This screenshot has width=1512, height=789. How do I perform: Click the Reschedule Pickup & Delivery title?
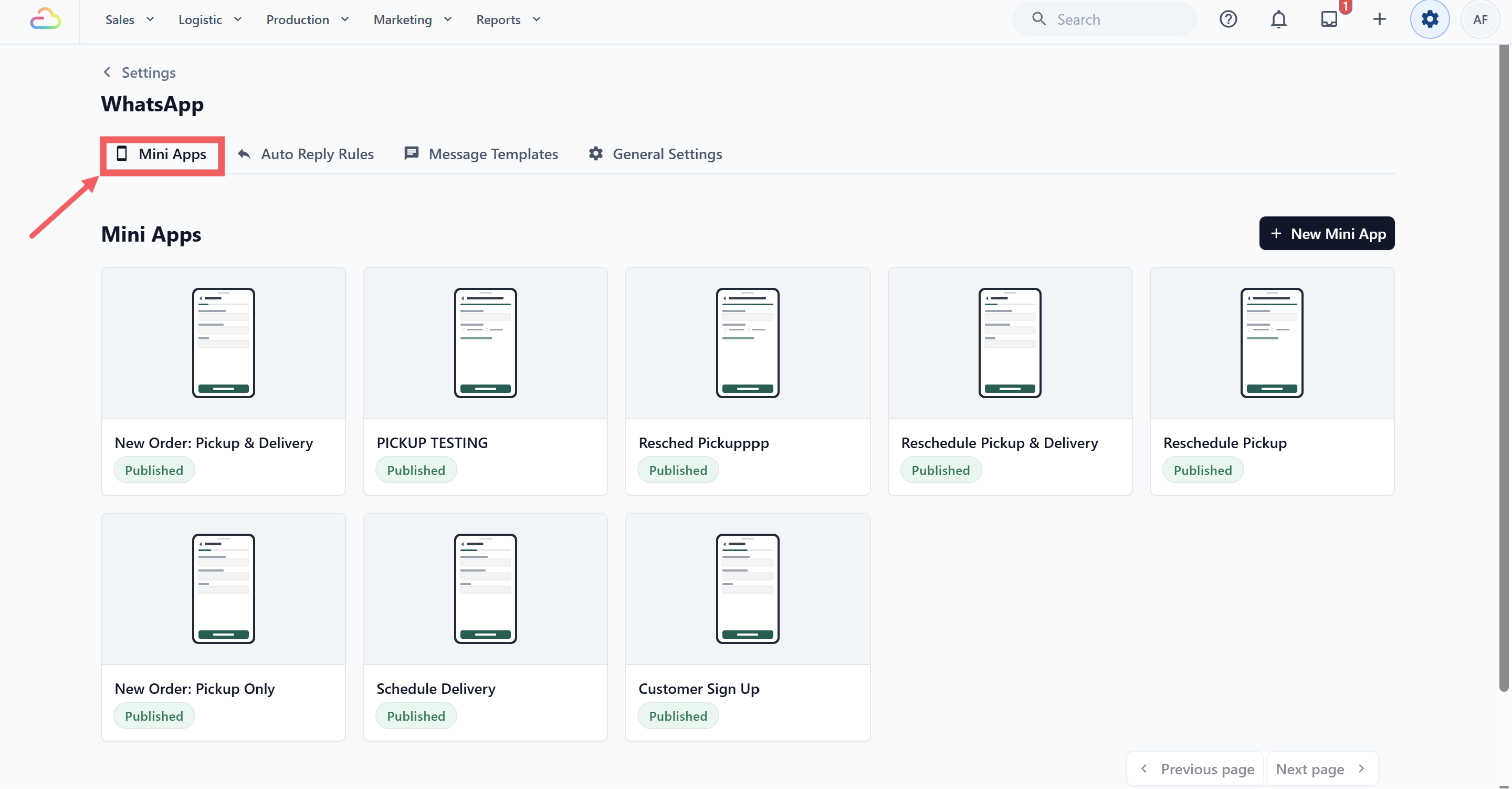point(1000,443)
